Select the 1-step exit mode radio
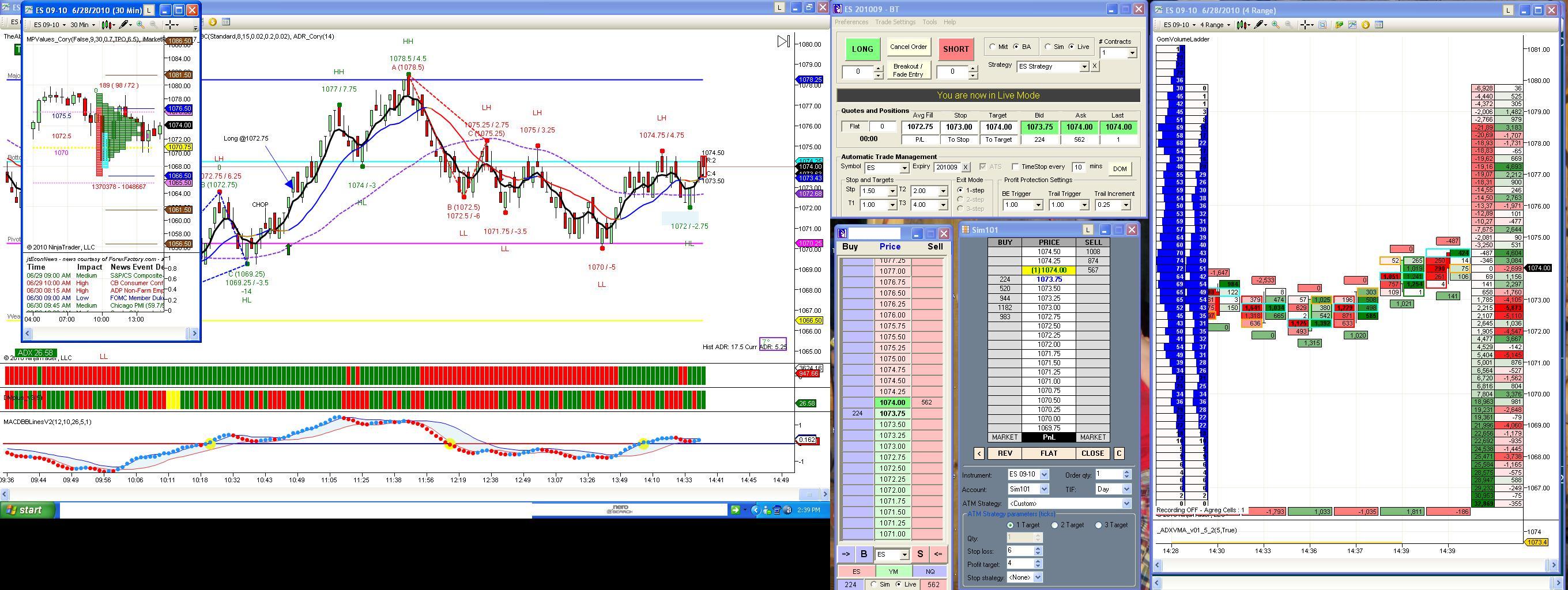This screenshot has height=590, width=1568. (x=960, y=190)
